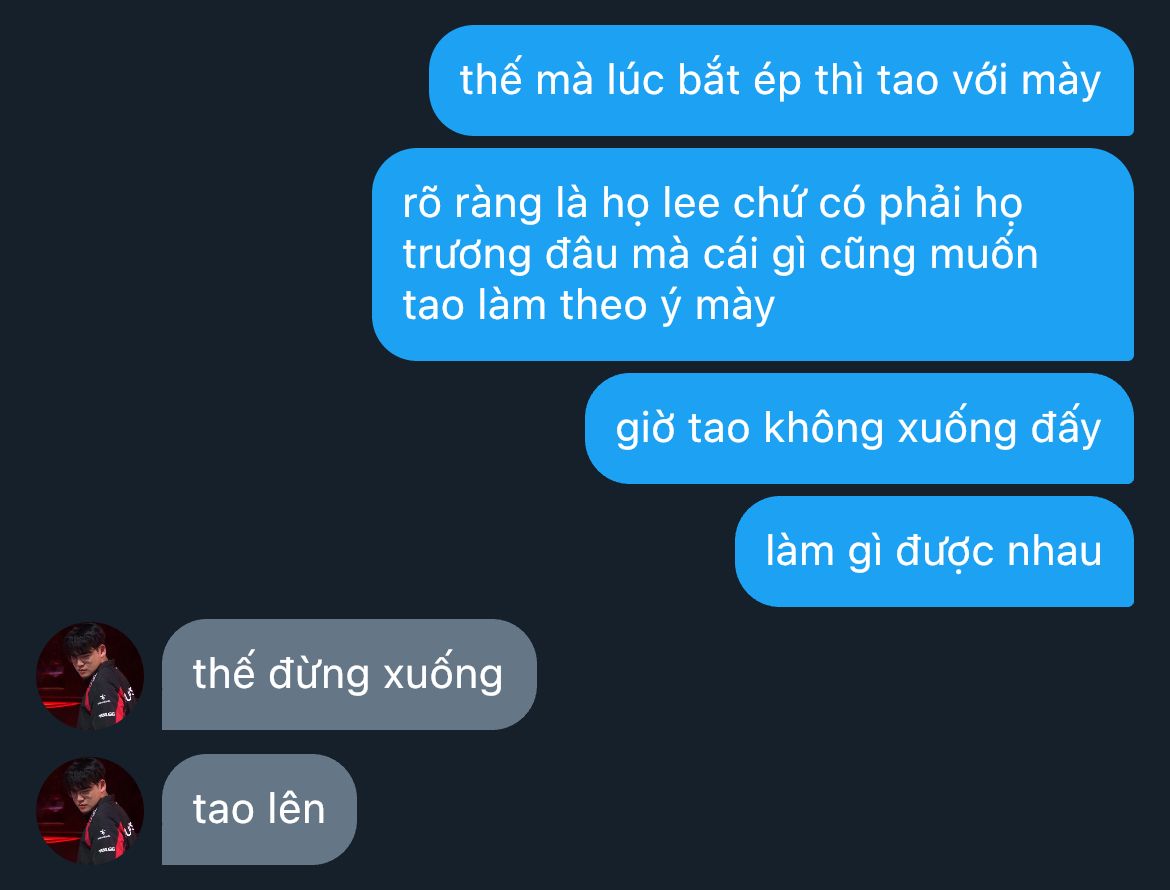Select the 'thế mà lúc bắt ép' message bubble
The image size is (1170, 890).
781,81
